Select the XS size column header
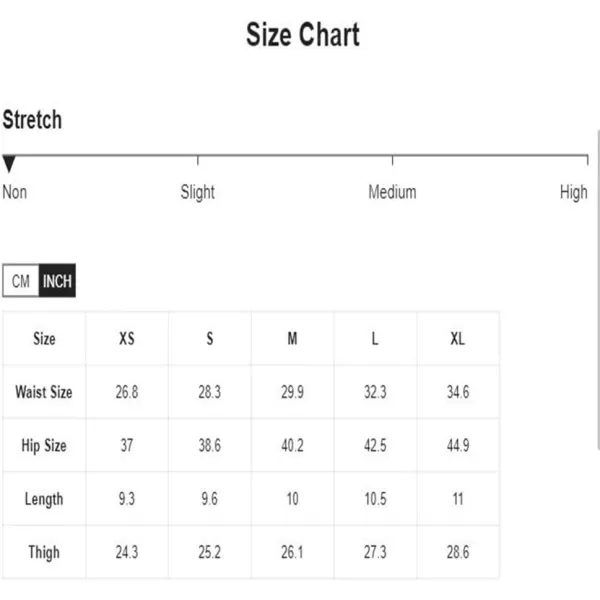The width and height of the screenshot is (600, 600). tap(127, 338)
